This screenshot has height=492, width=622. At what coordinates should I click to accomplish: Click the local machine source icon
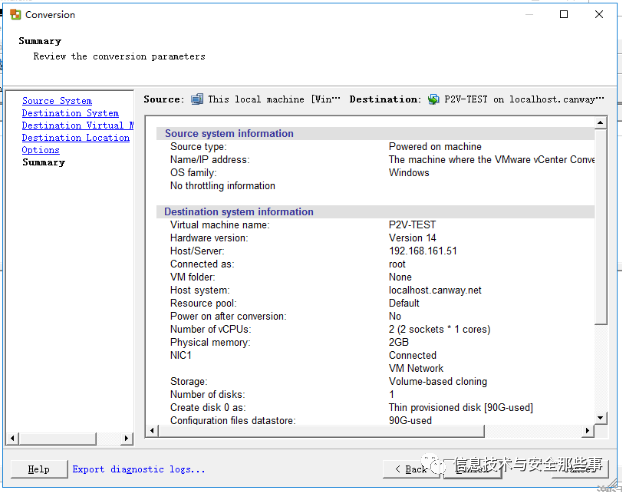(x=197, y=99)
